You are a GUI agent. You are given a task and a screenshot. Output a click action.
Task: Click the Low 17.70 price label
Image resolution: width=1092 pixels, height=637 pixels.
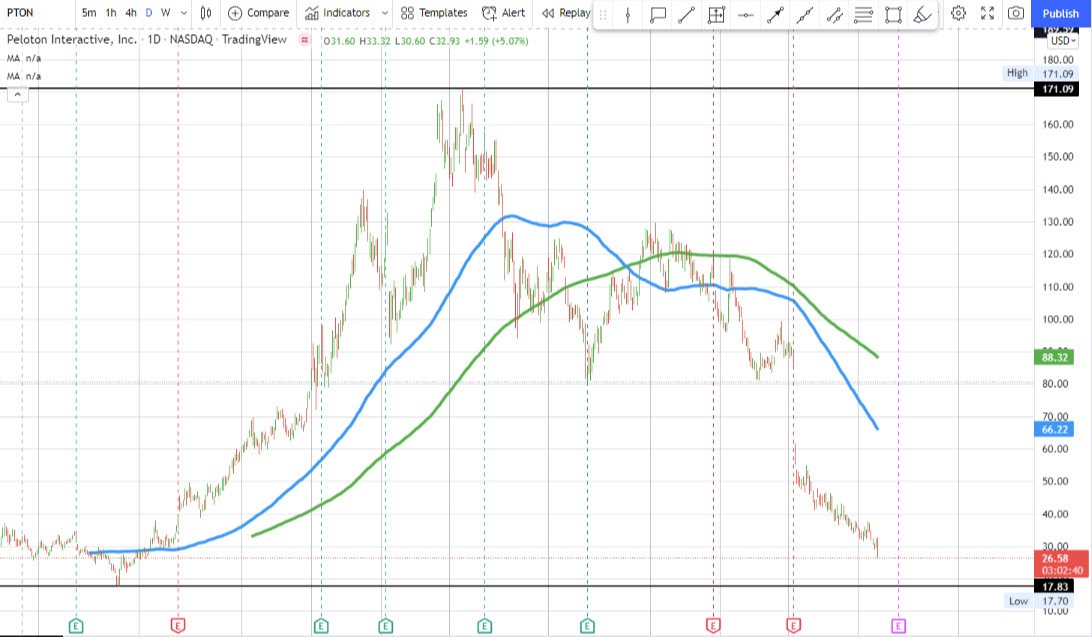[1040, 601]
